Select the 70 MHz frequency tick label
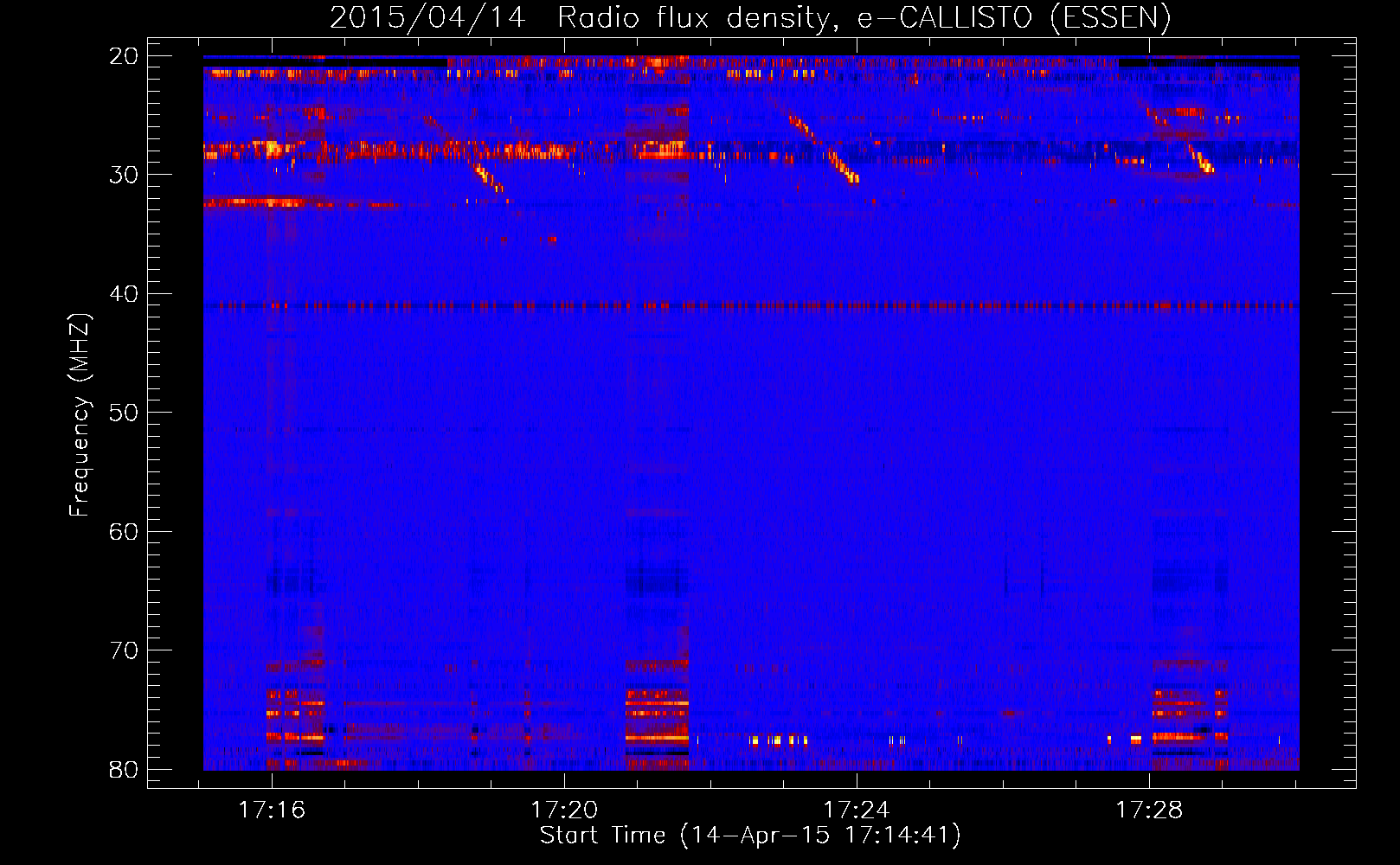 coord(124,650)
